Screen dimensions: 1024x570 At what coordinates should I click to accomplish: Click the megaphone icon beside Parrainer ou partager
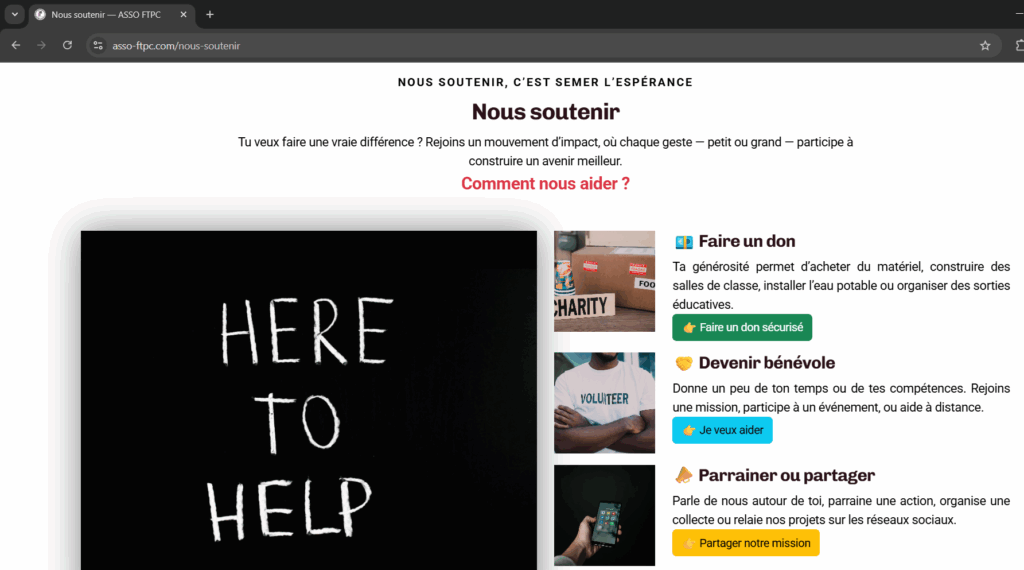click(683, 475)
